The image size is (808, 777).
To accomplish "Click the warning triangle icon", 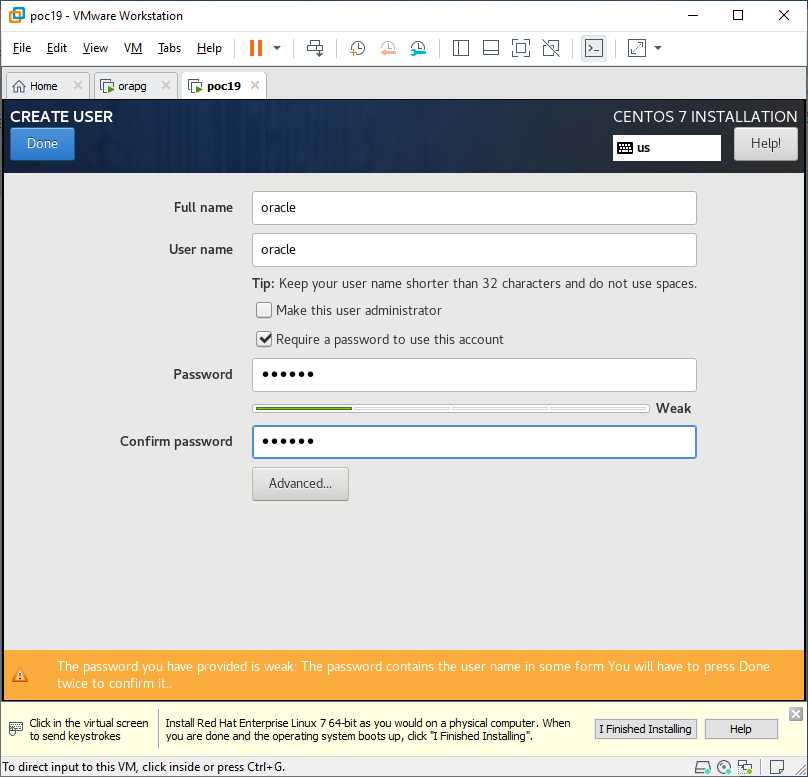I will coord(20,675).
